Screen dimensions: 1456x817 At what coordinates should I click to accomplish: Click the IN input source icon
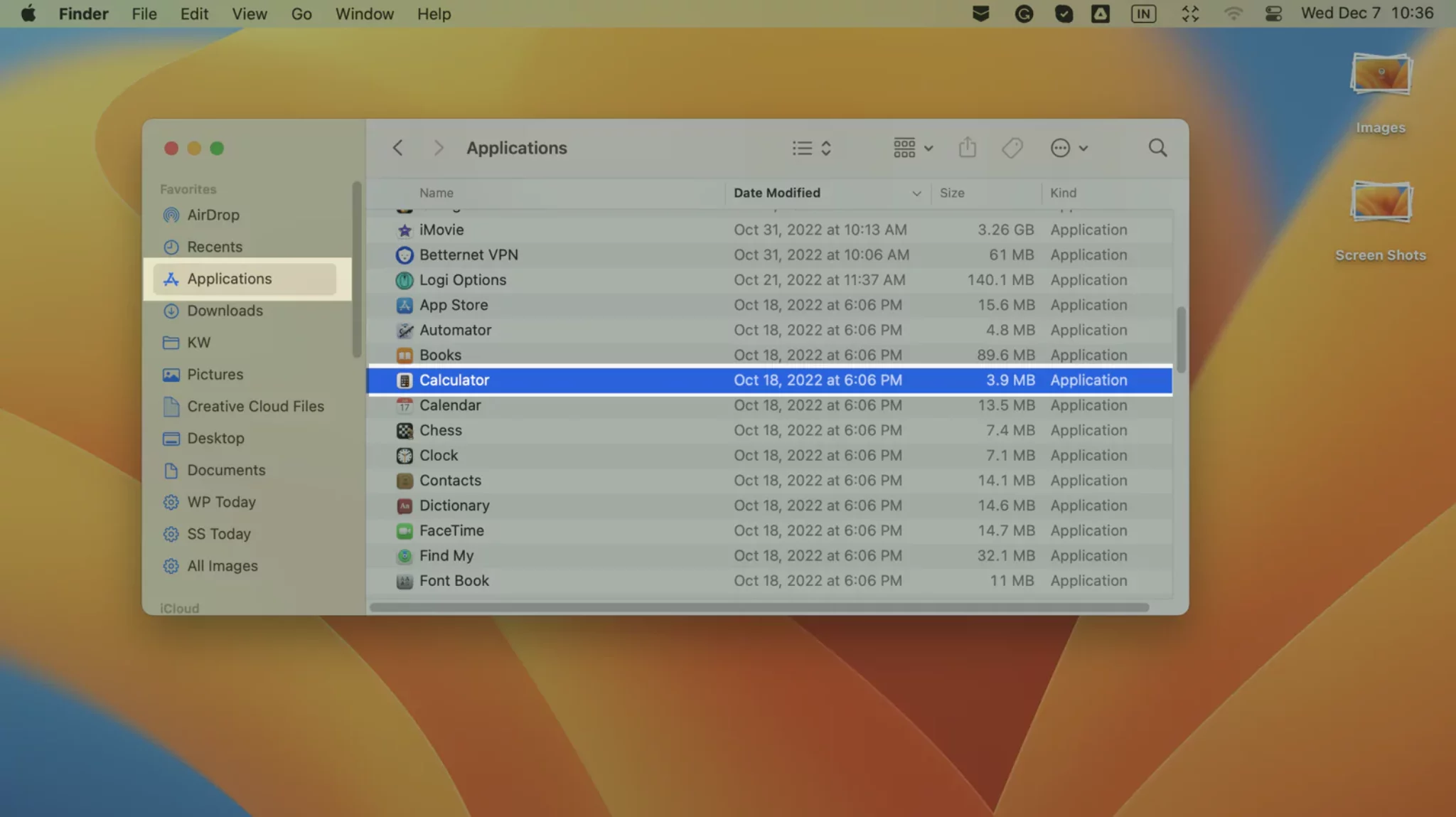click(1143, 14)
